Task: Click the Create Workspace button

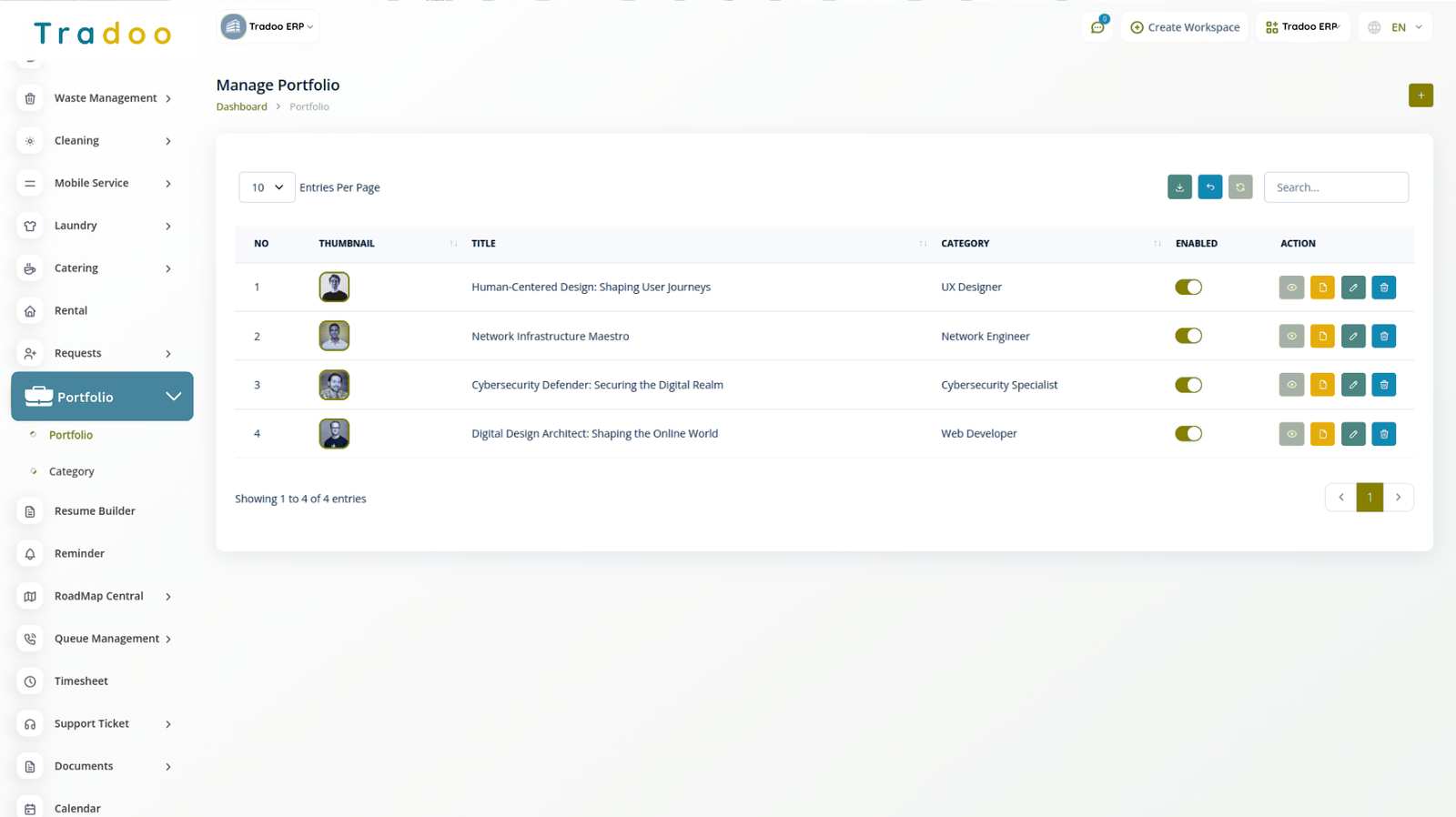Action: click(1185, 27)
